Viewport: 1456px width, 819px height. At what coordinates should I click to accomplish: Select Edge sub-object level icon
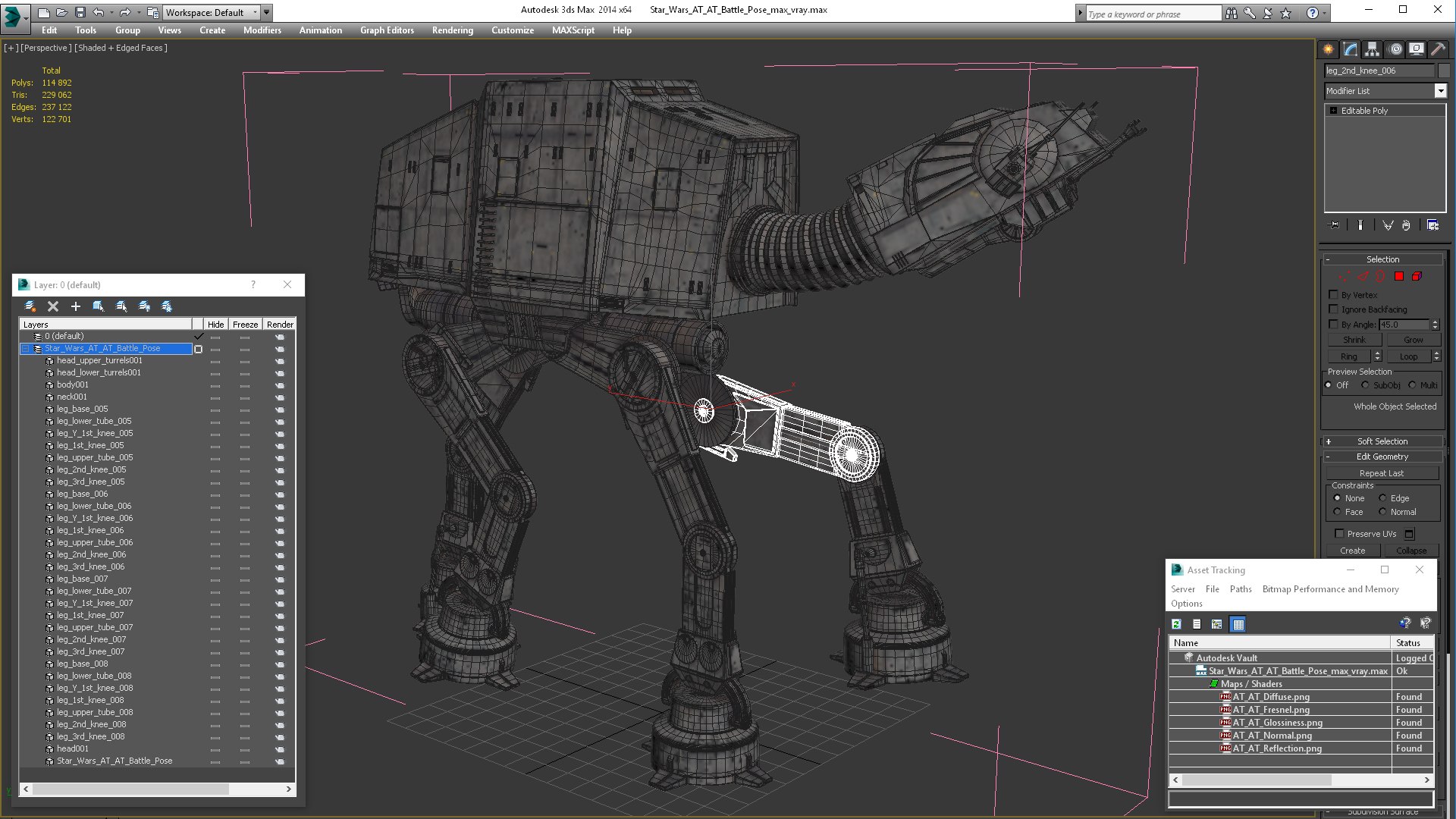point(1363,277)
